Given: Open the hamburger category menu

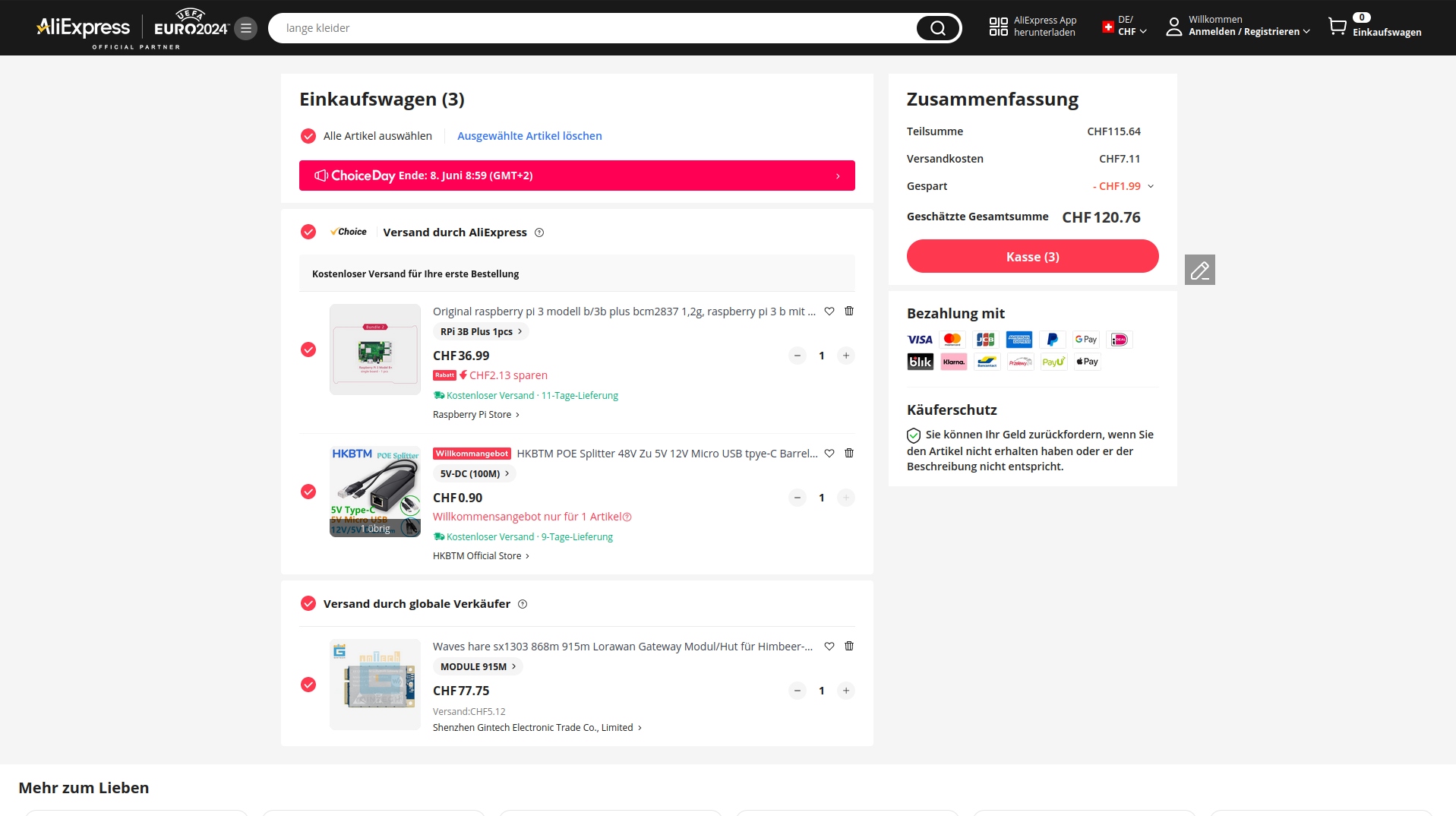Looking at the screenshot, I should [245, 28].
